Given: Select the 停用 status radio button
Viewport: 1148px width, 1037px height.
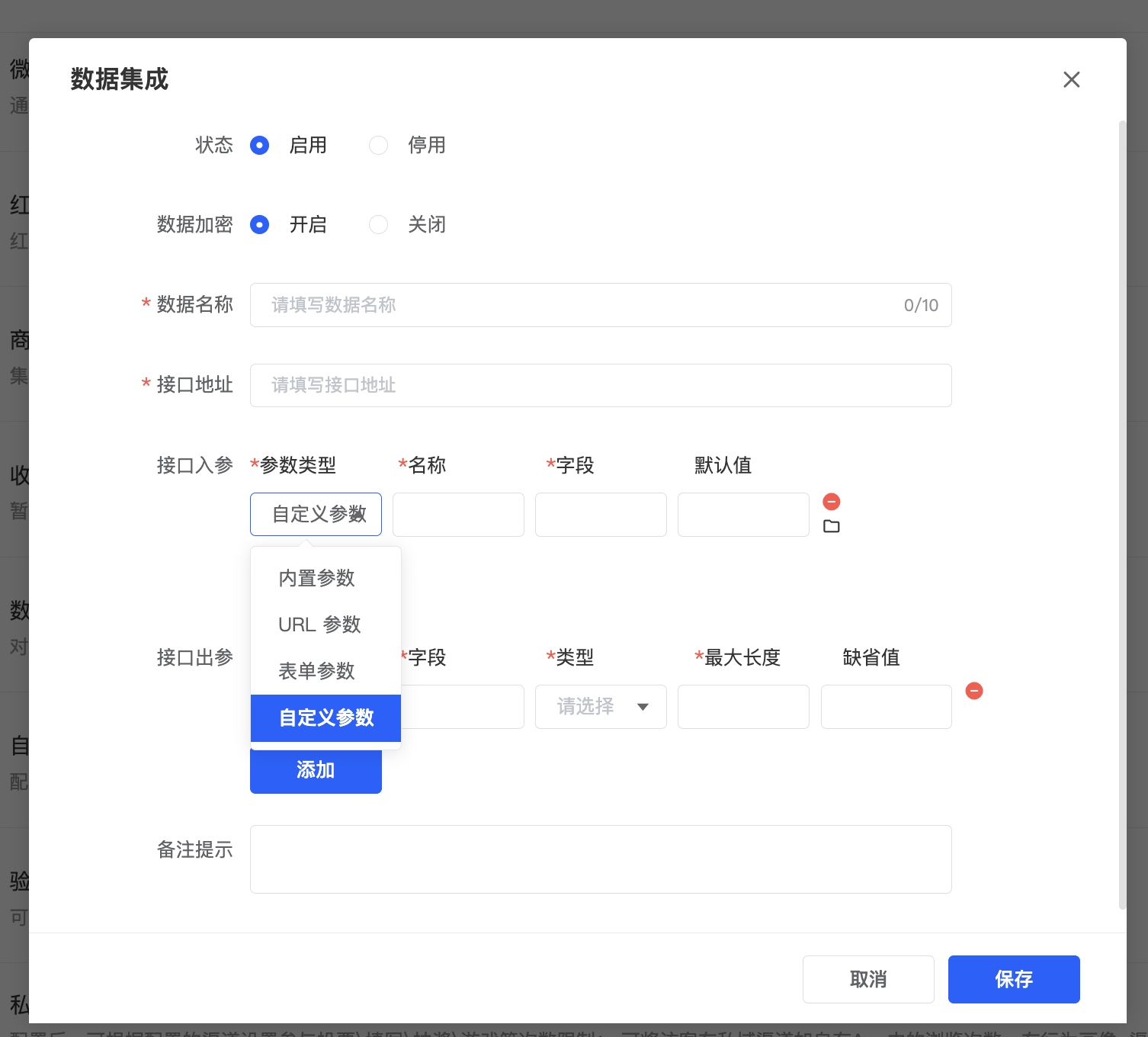Looking at the screenshot, I should (x=379, y=146).
